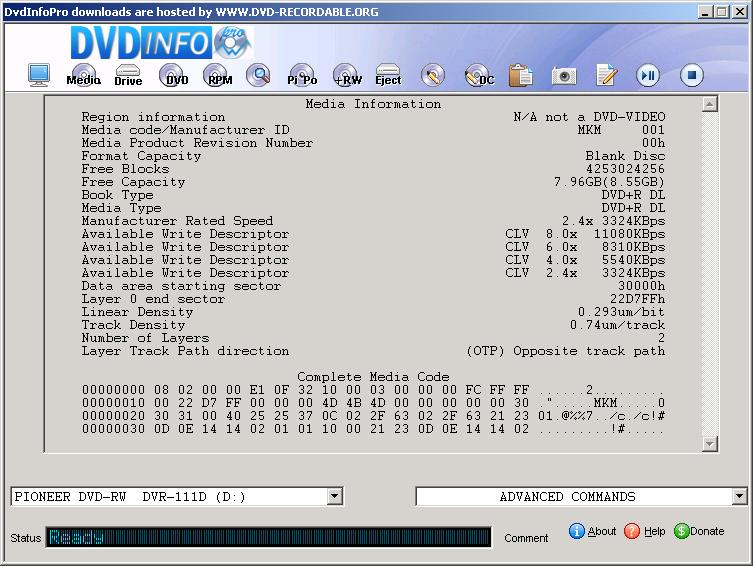Screen dimensions: 753x566
Task: Open the notepad edit icon
Action: (606, 75)
